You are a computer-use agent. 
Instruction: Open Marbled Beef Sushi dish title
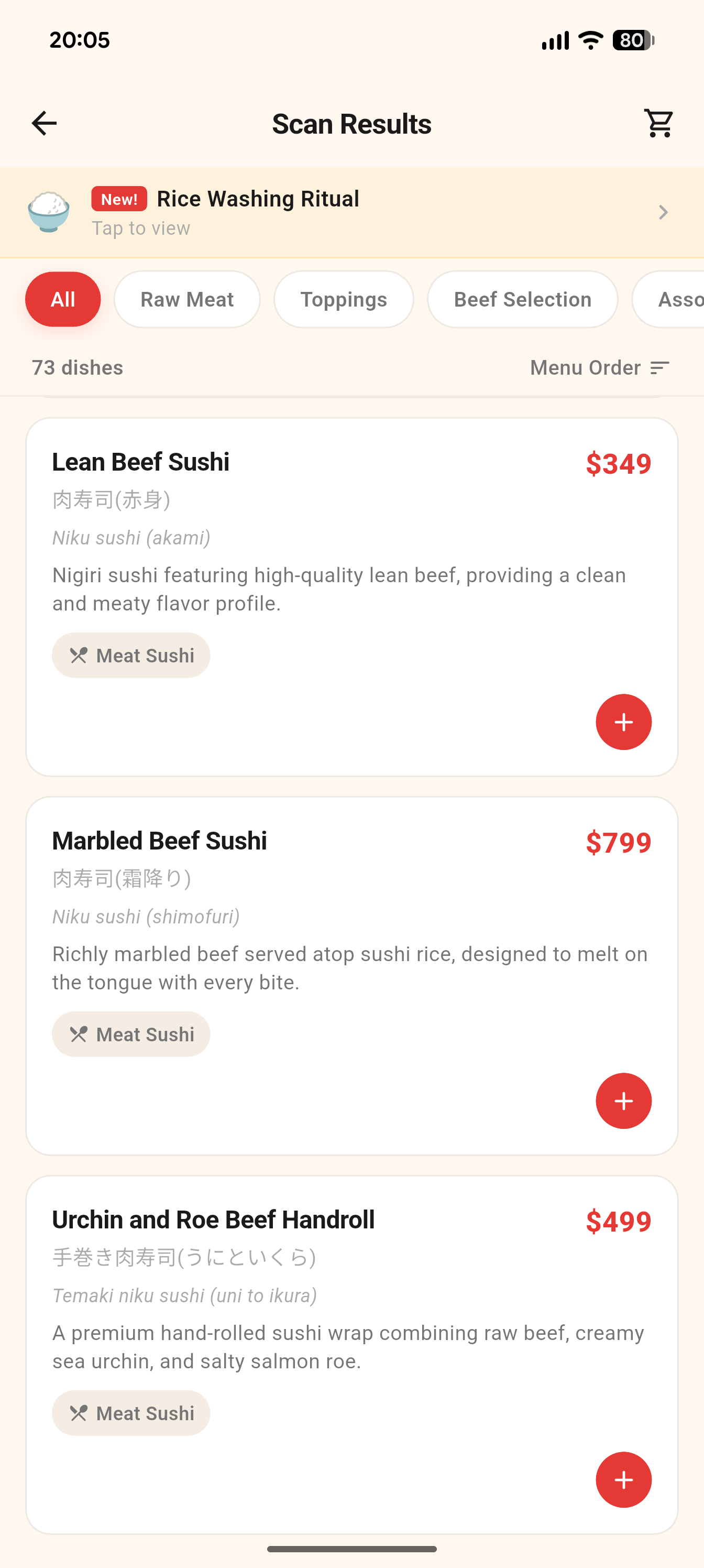tap(159, 841)
